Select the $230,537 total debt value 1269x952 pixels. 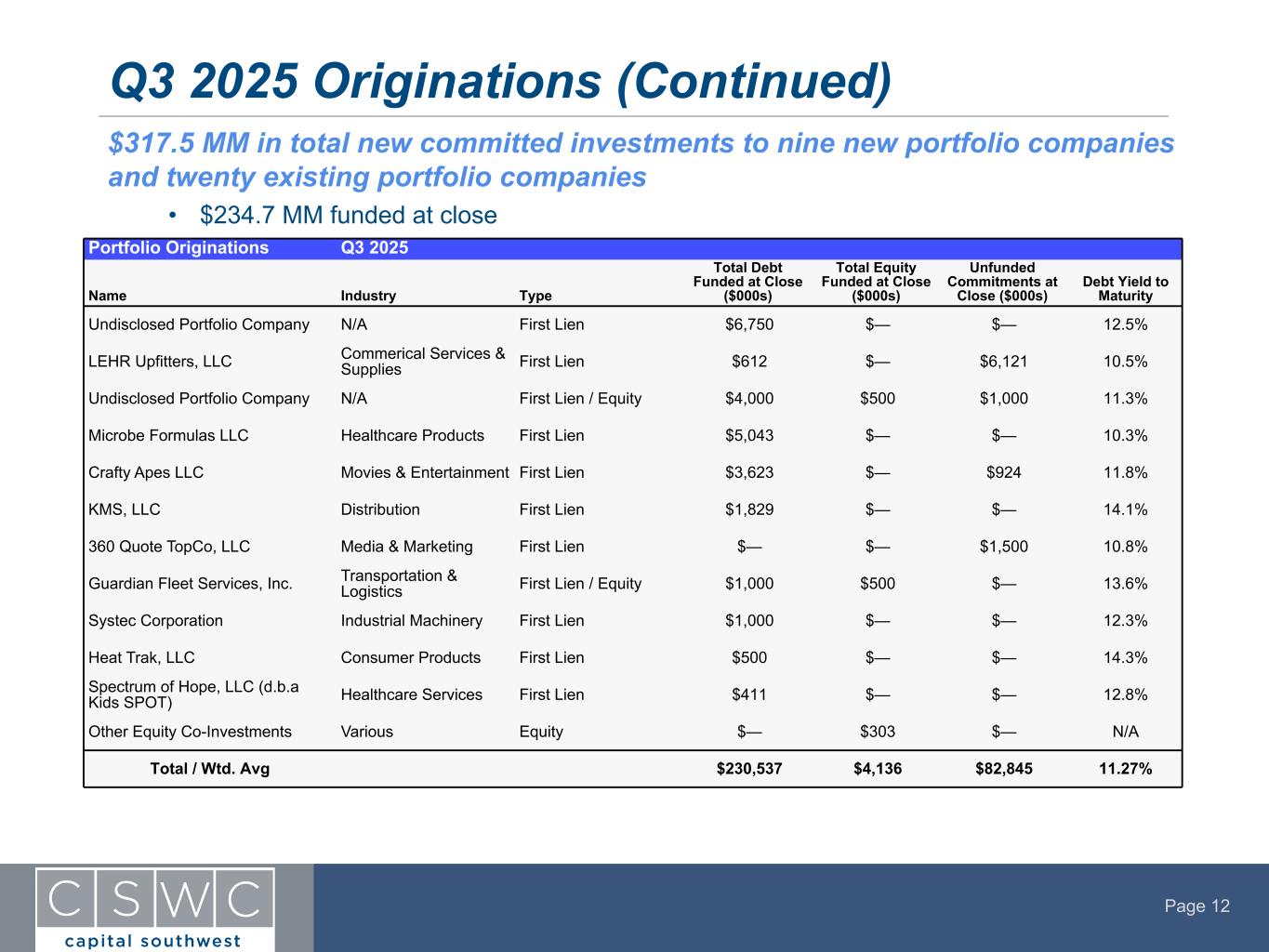749,769
